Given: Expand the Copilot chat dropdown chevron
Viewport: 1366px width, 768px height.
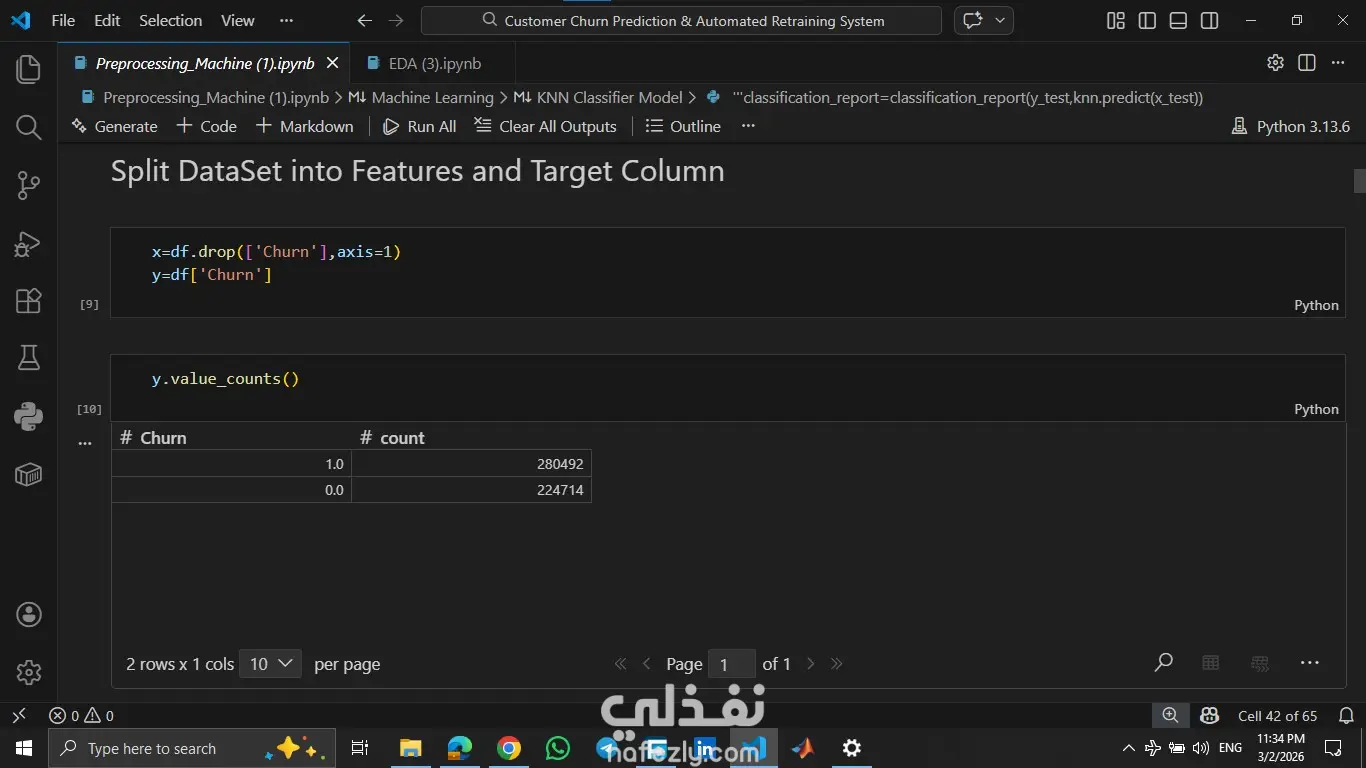Looking at the screenshot, I should tap(1000, 20).
